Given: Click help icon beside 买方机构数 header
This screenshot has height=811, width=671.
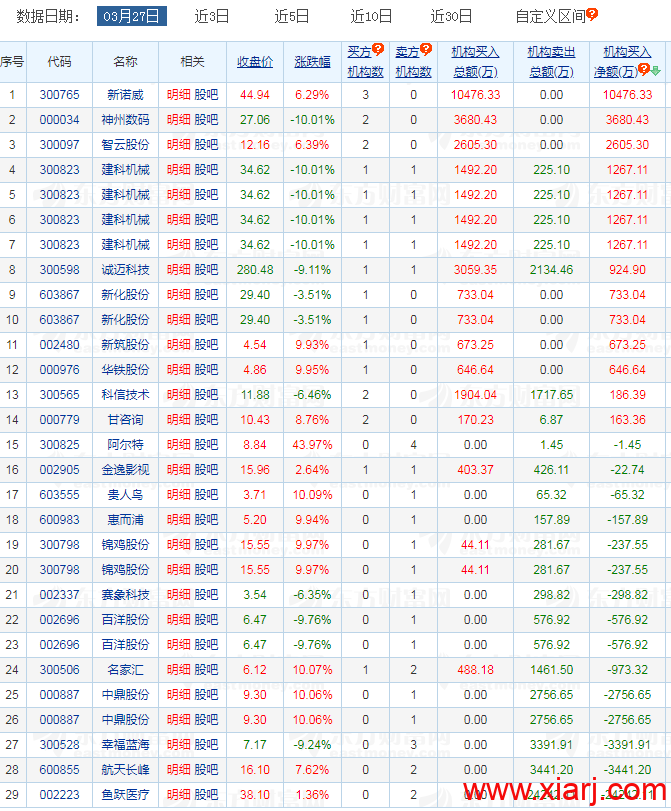Looking at the screenshot, I should [378, 49].
